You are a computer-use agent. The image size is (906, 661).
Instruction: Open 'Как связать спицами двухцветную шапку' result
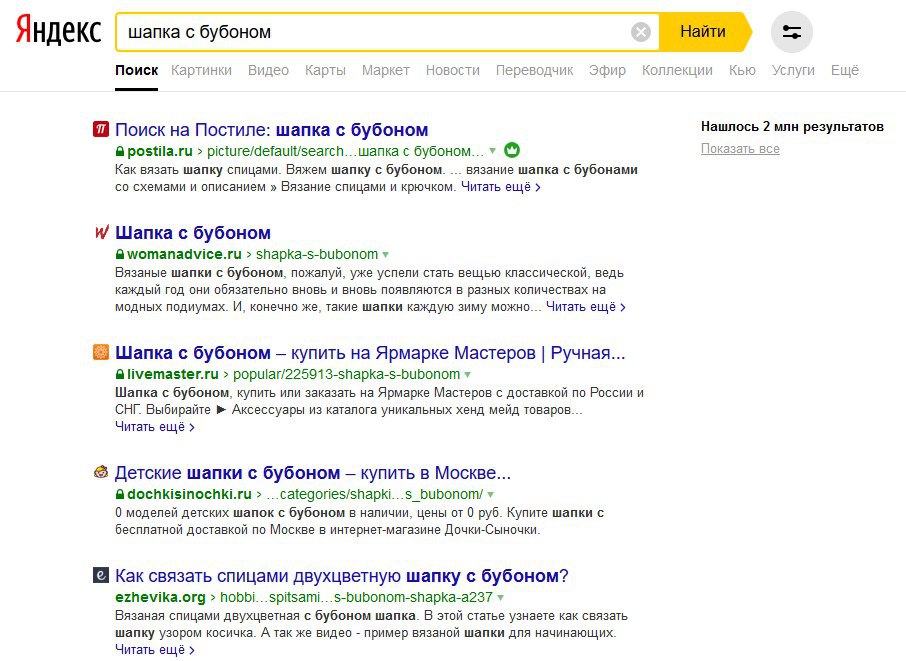coord(341,575)
